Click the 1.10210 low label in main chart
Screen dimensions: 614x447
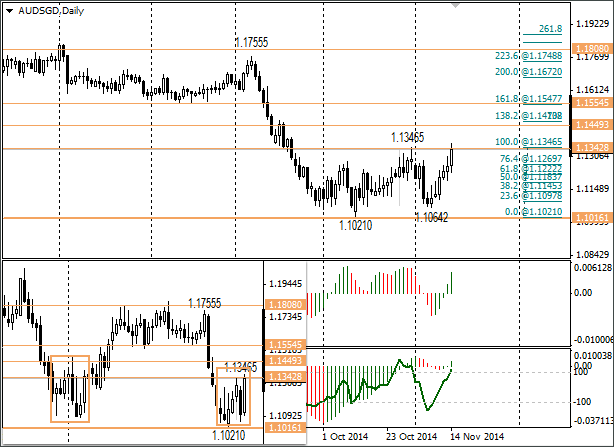pyautogui.click(x=356, y=225)
